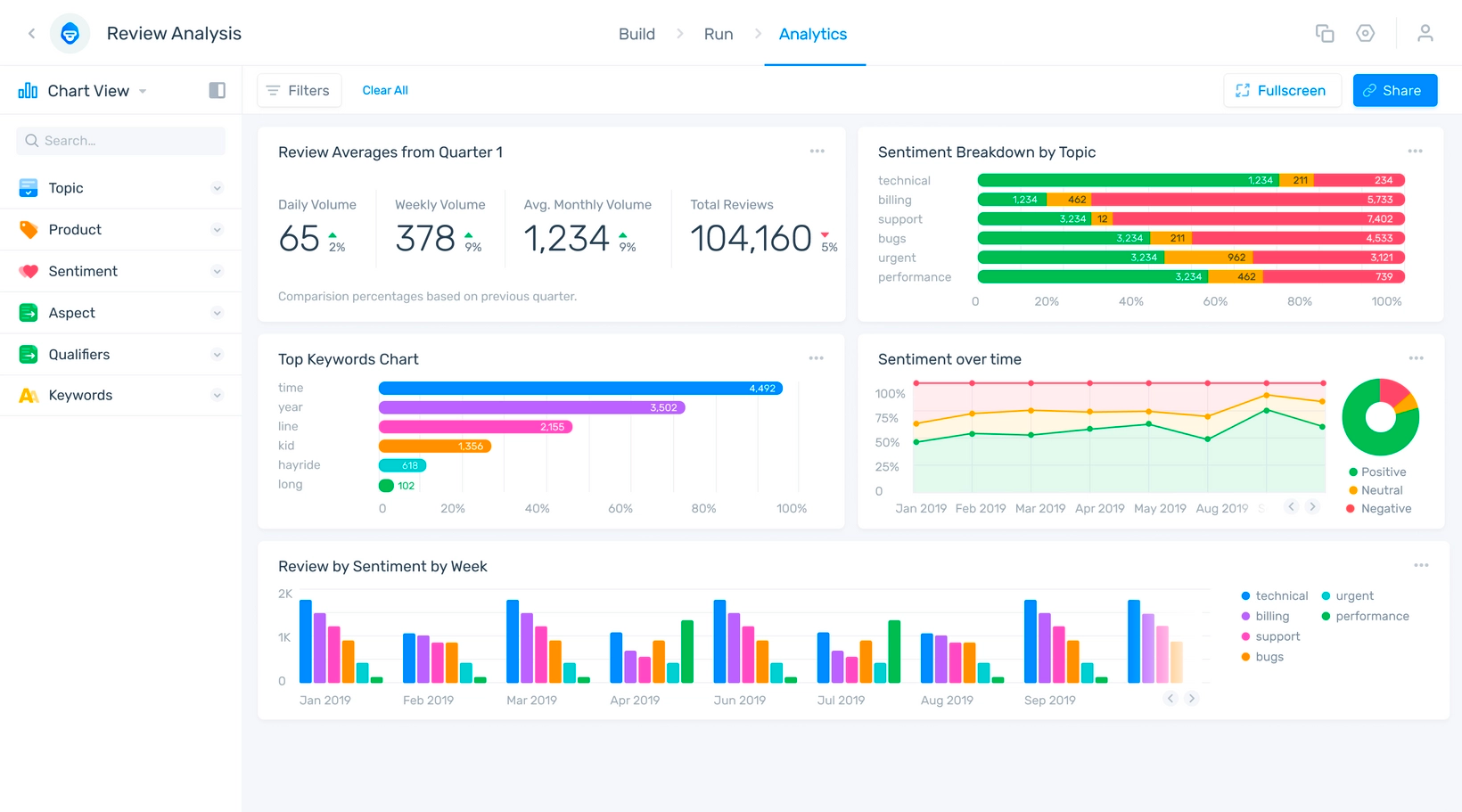
Task: Open Review Averages card options menu
Action: tap(817, 152)
